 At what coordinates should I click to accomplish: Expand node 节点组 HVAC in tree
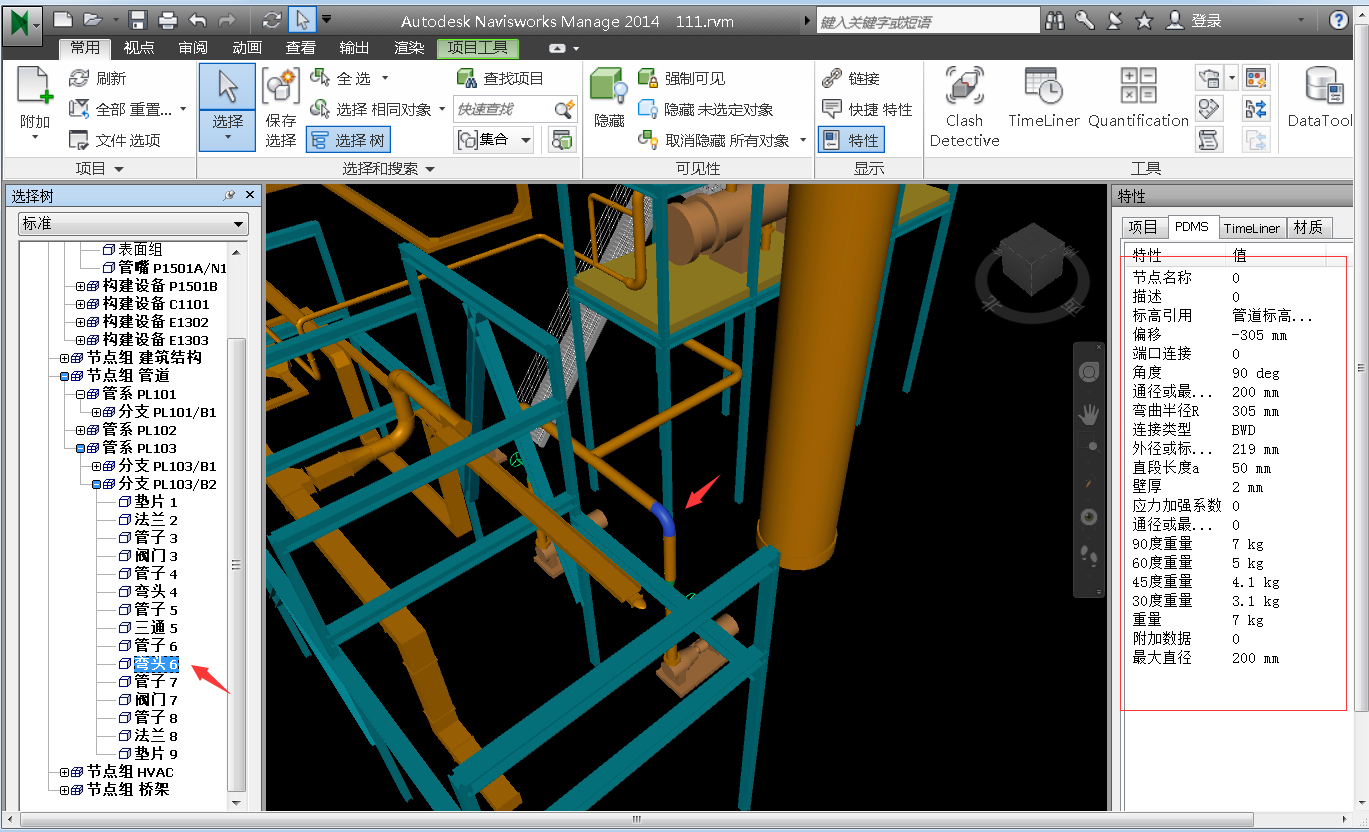click(x=64, y=772)
